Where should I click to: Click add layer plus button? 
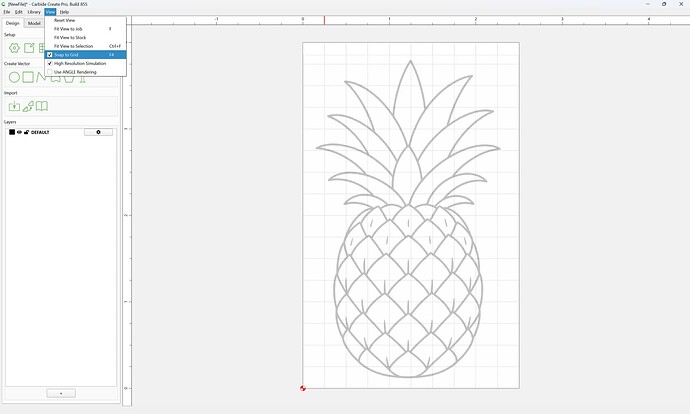coord(61,393)
